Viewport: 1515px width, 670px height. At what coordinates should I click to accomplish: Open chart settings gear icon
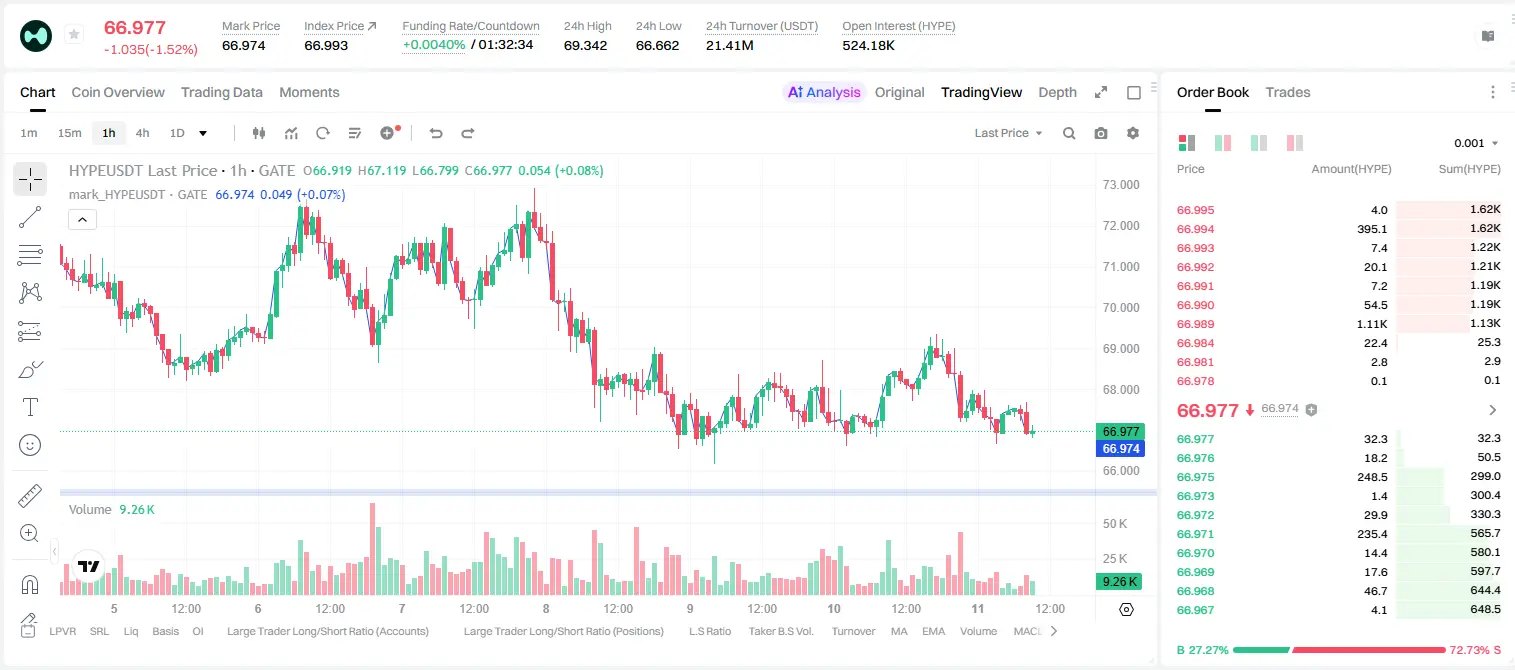[1133, 133]
